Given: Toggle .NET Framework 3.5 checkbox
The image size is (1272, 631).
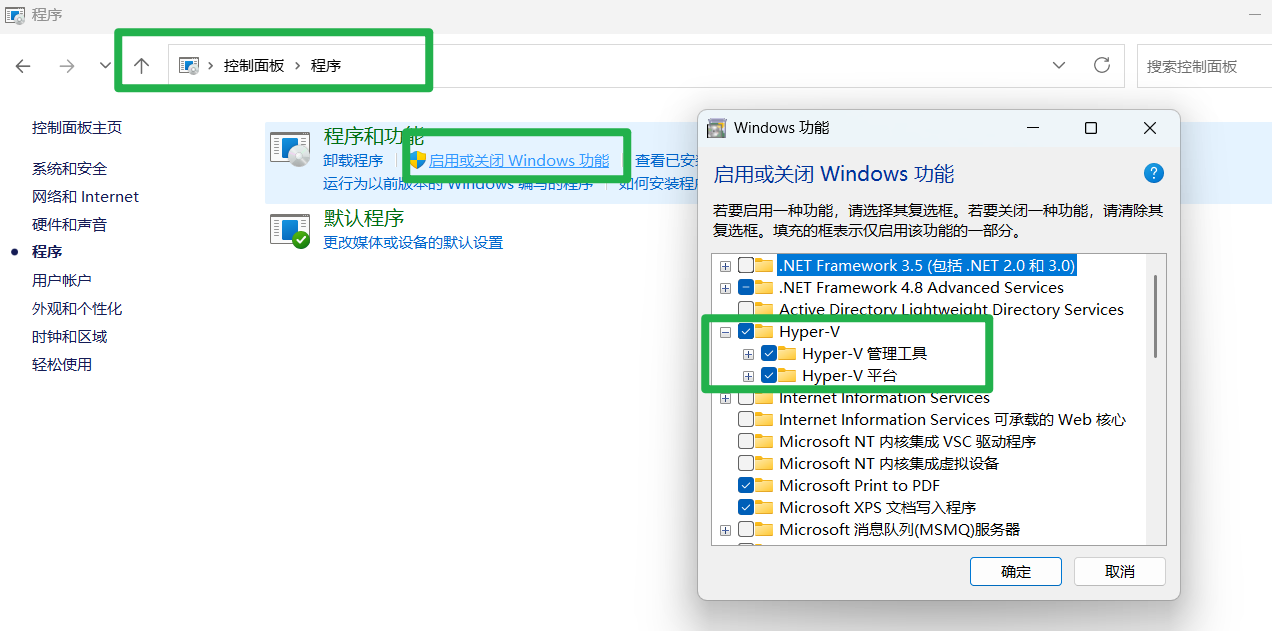Looking at the screenshot, I should pos(746,266).
